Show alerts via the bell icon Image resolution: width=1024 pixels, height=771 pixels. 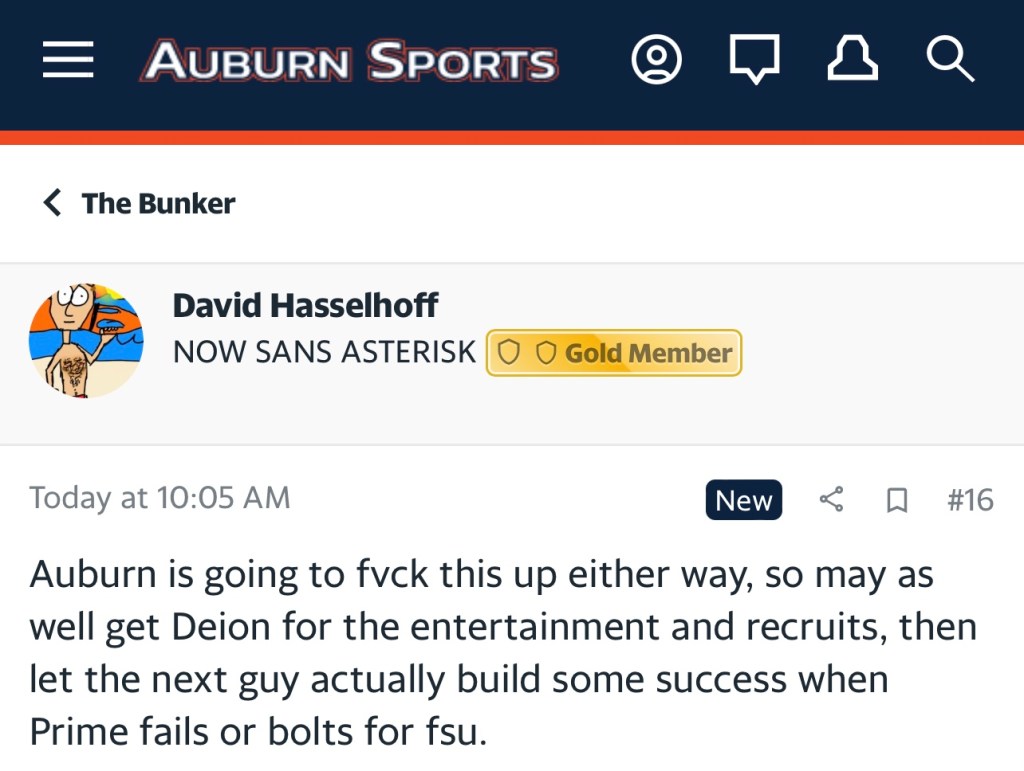(852, 61)
